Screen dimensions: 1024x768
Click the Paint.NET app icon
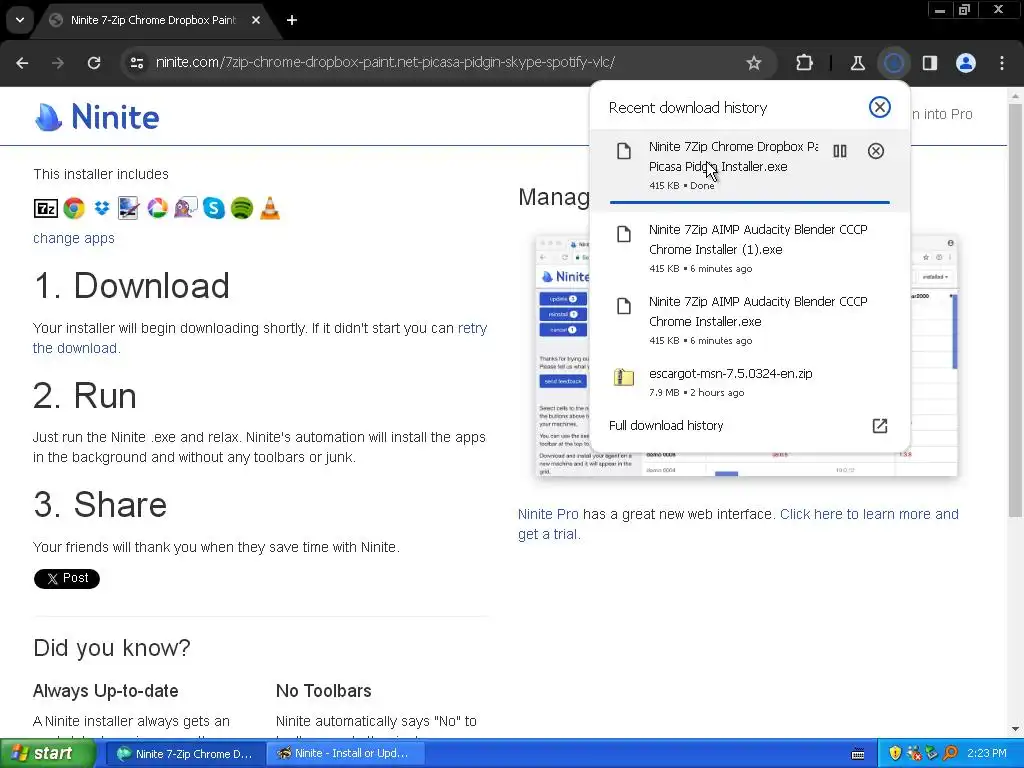[x=129, y=208]
